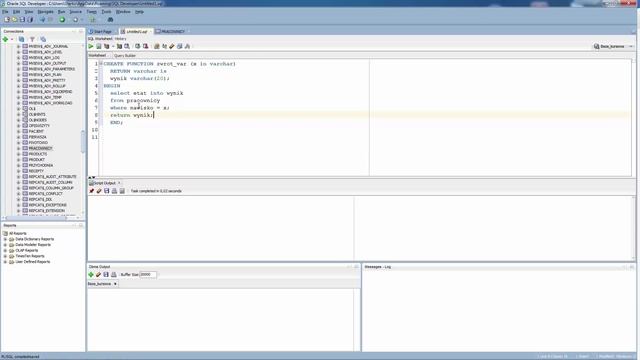Image resolution: width=640 pixels, height=360 pixels.
Task: Click the Filter funnel icon in Connections panel
Action: pos(32,39)
